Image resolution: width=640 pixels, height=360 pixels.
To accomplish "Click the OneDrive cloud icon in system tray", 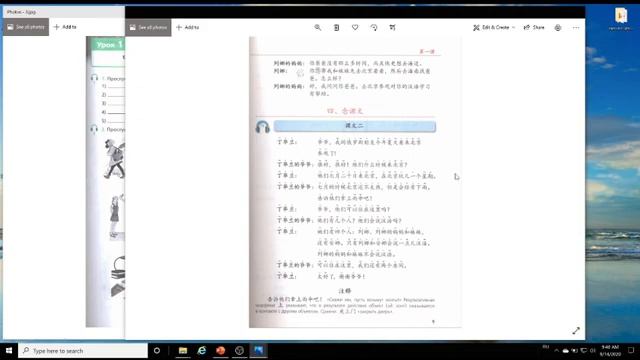I will [565, 351].
